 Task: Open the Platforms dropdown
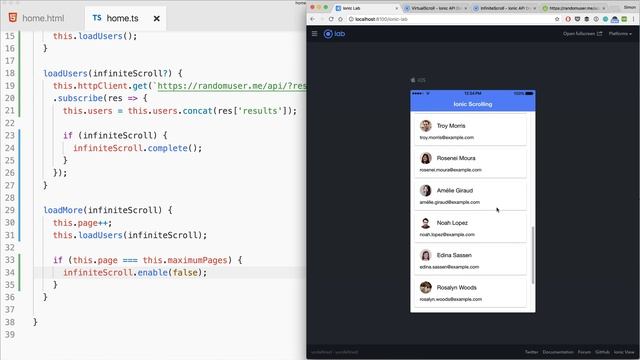(x=620, y=34)
